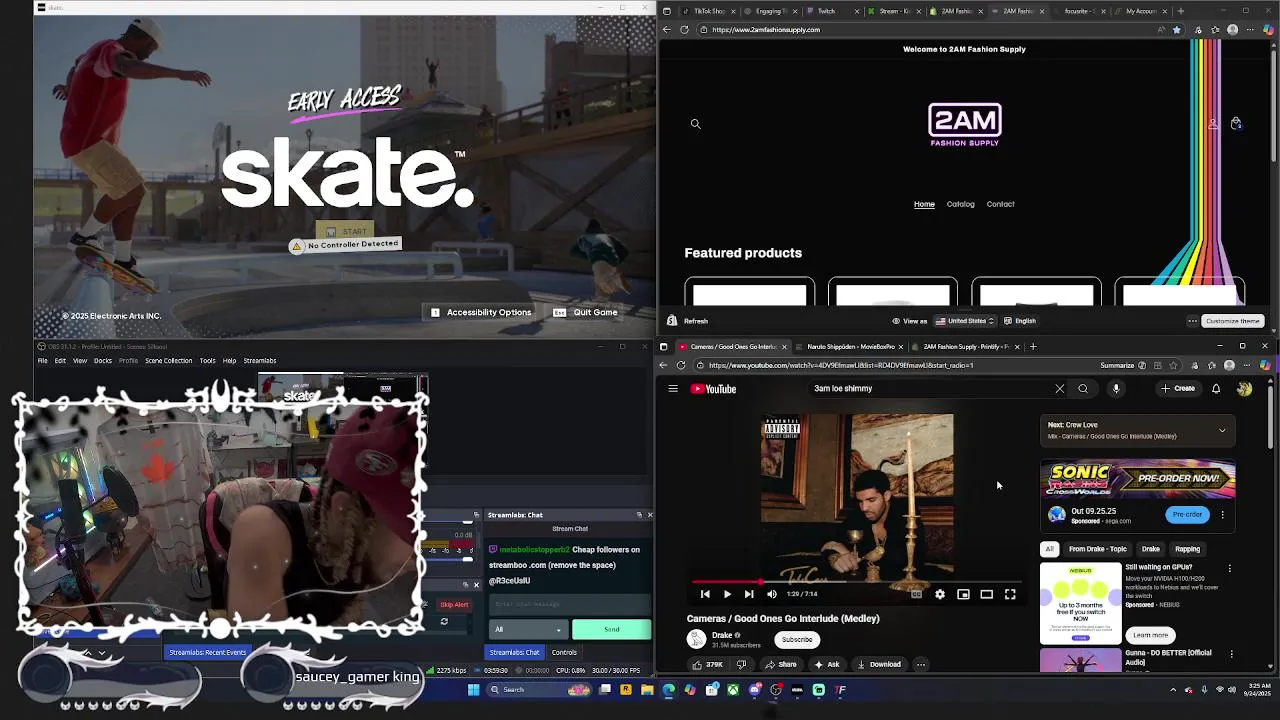Subscribe to the Drake channel

[797, 639]
